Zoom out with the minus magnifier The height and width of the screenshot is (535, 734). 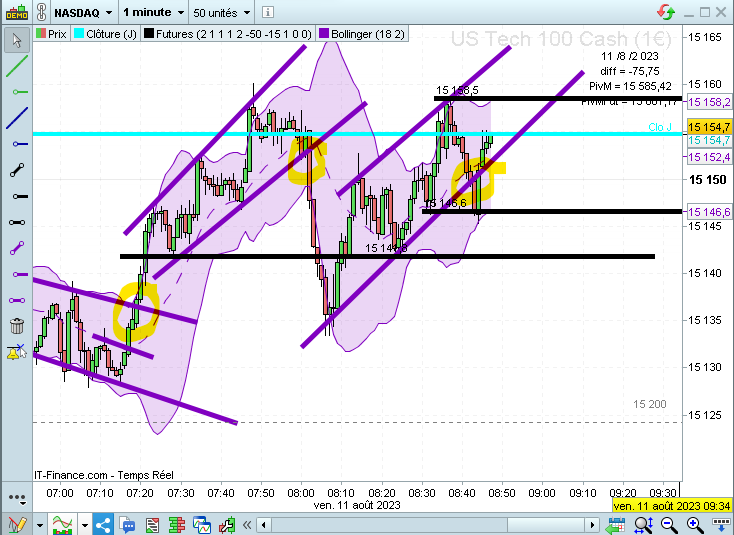668,524
